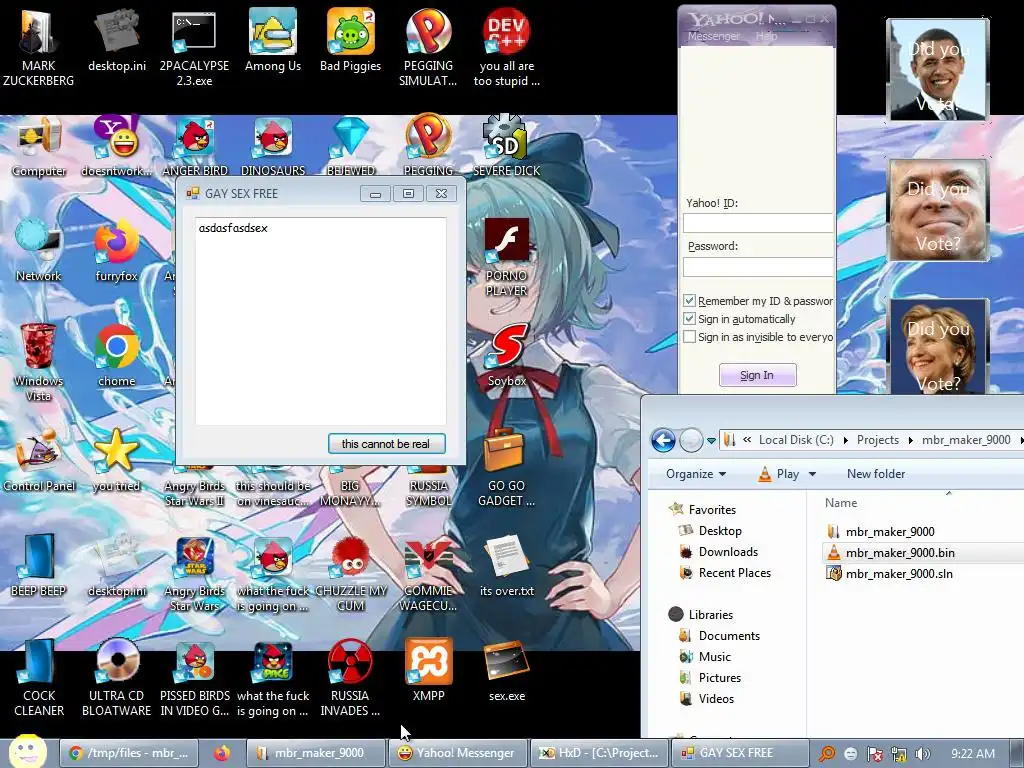1024x768 pixels.
Task: Toggle 'Sign in automatically' checkbox
Action: [x=689, y=319]
